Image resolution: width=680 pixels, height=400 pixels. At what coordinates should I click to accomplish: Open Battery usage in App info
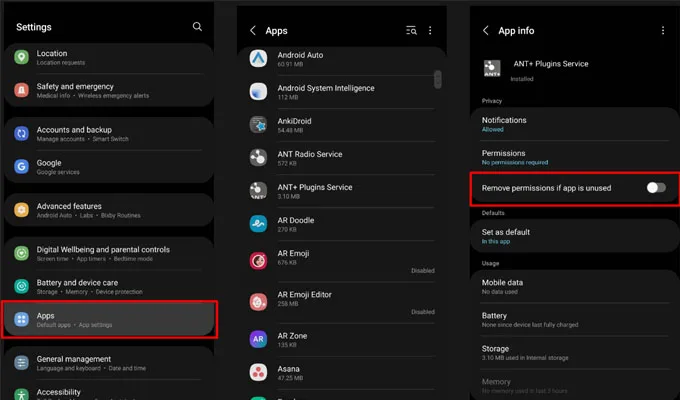tap(575, 320)
